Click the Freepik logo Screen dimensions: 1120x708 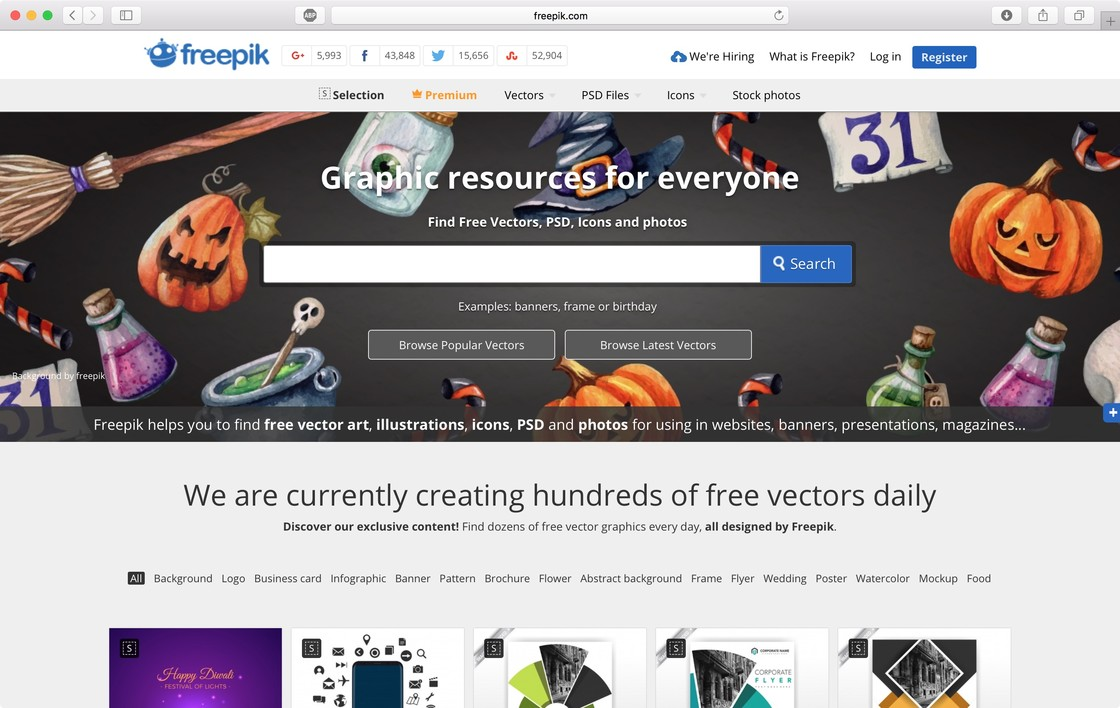207,54
